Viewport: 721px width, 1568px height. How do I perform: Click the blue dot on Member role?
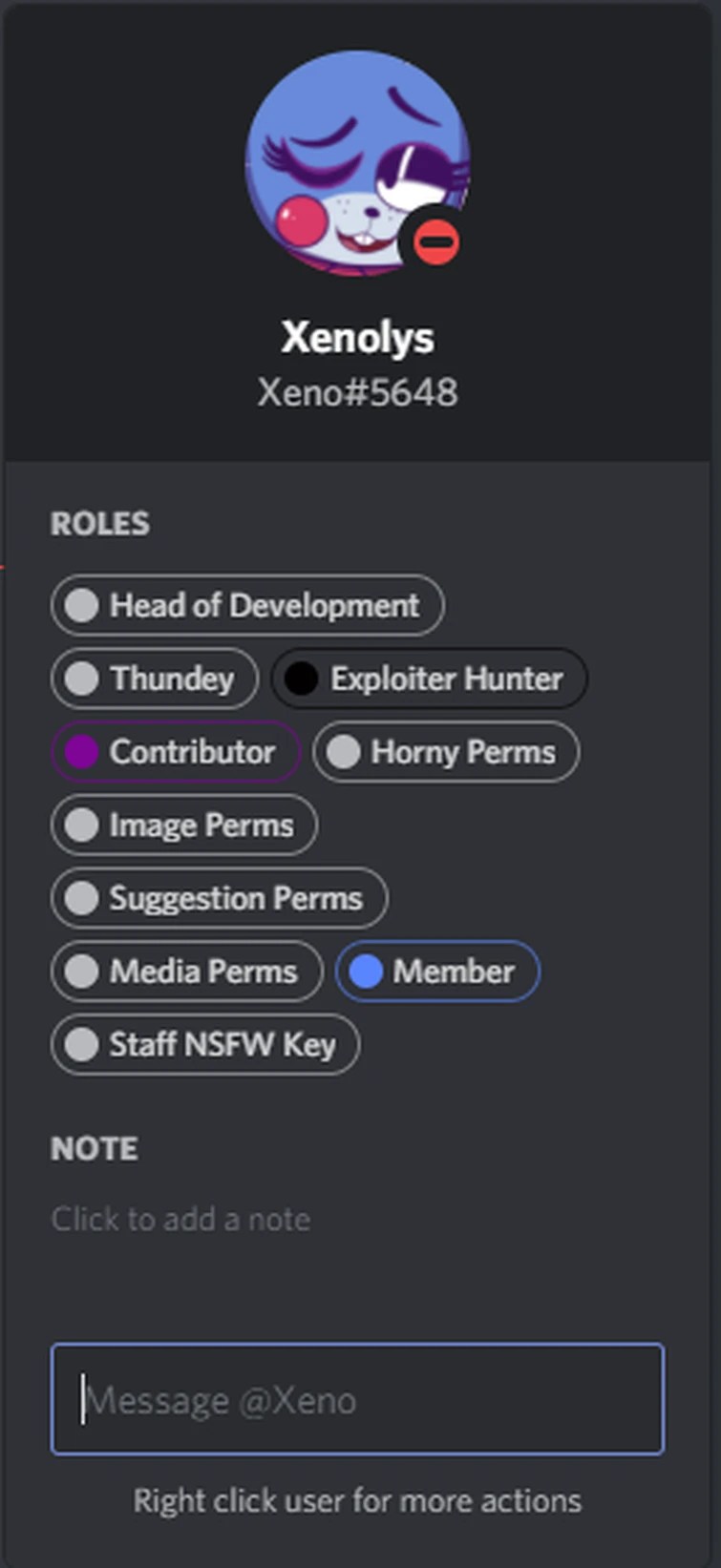366,972
